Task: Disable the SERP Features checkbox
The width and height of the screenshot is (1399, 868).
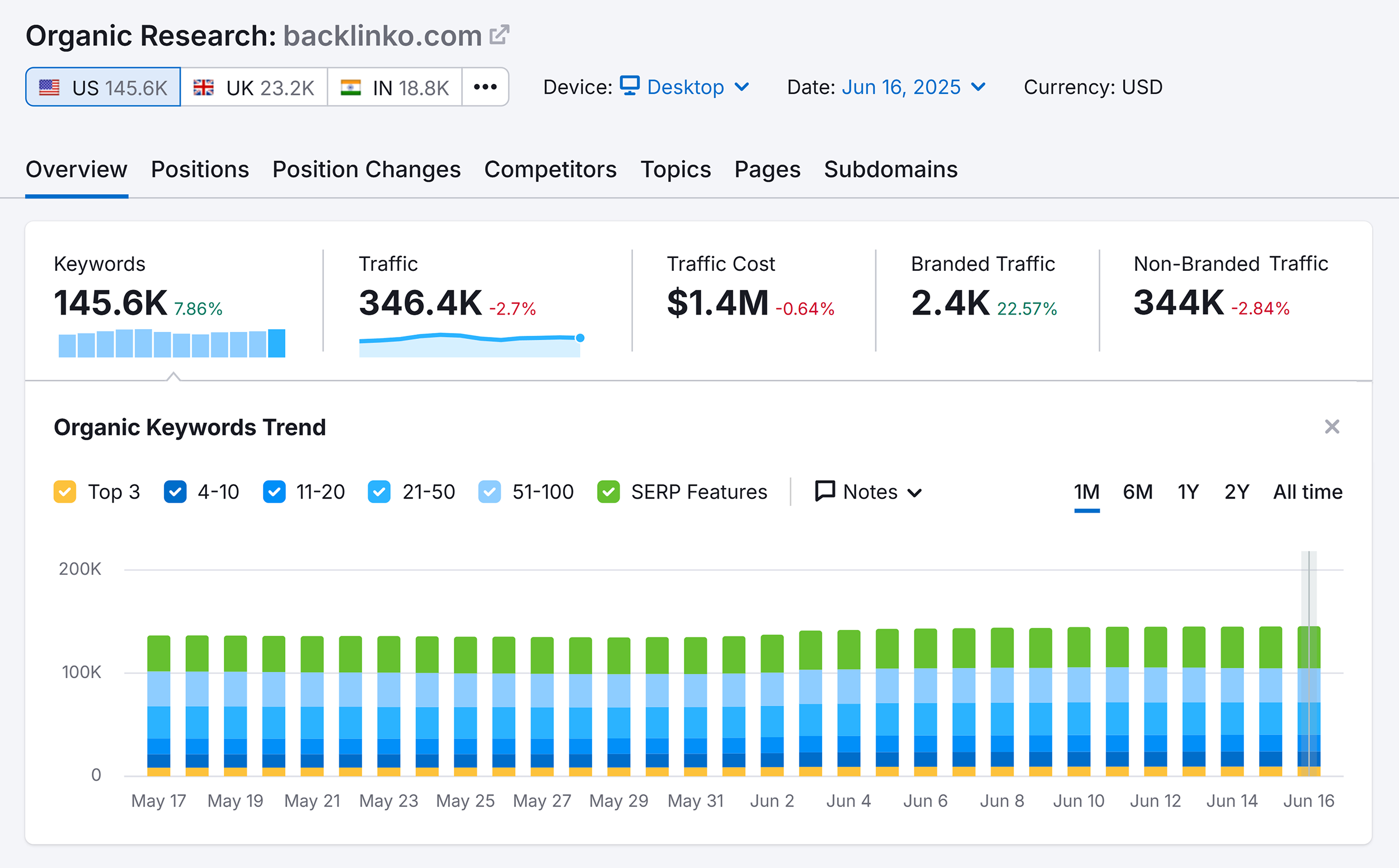Action: pyautogui.click(x=609, y=491)
